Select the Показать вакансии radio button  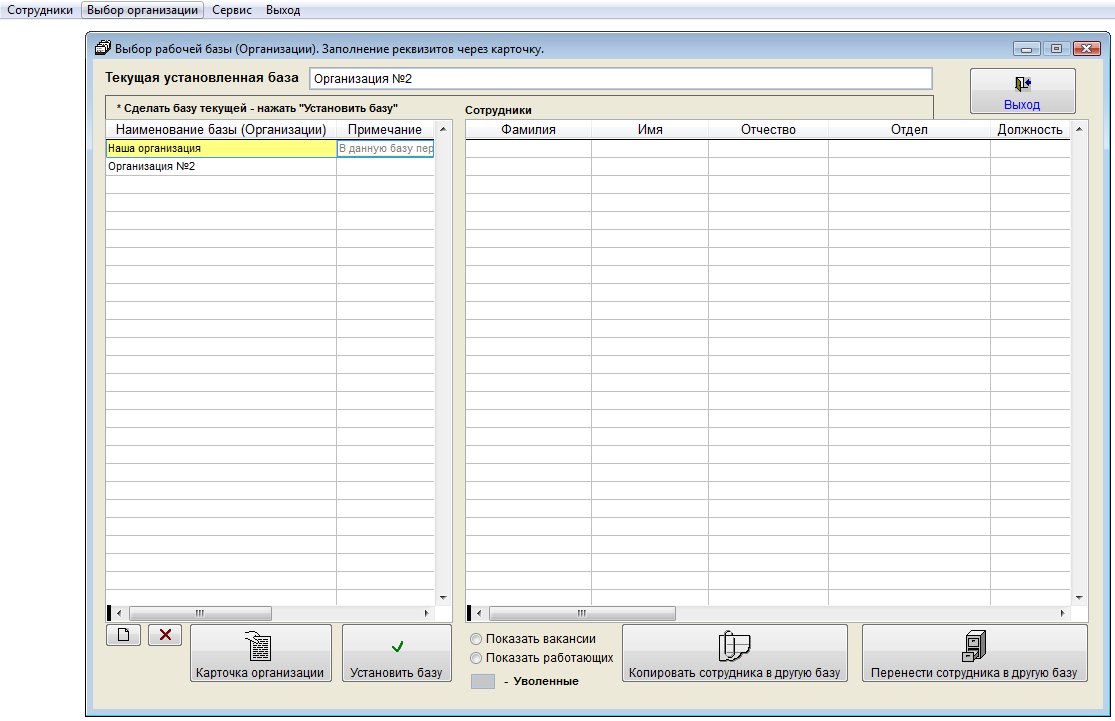(x=476, y=639)
